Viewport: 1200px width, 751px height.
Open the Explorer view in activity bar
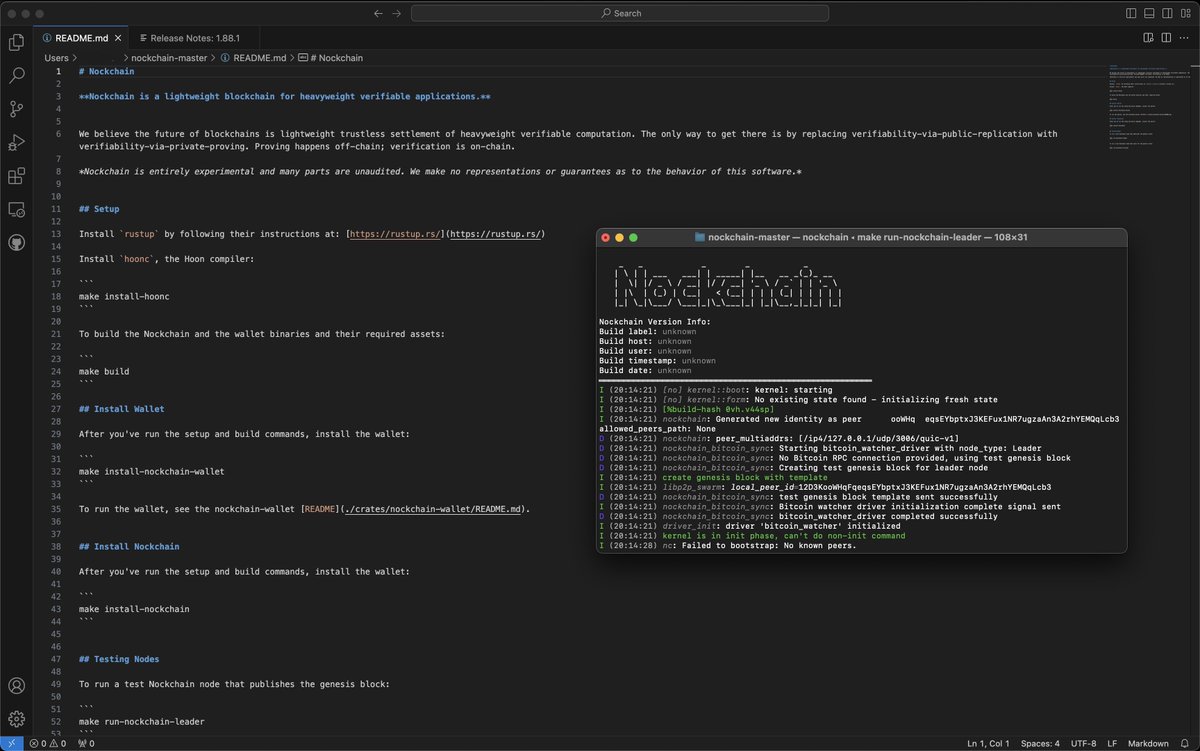[x=16, y=42]
